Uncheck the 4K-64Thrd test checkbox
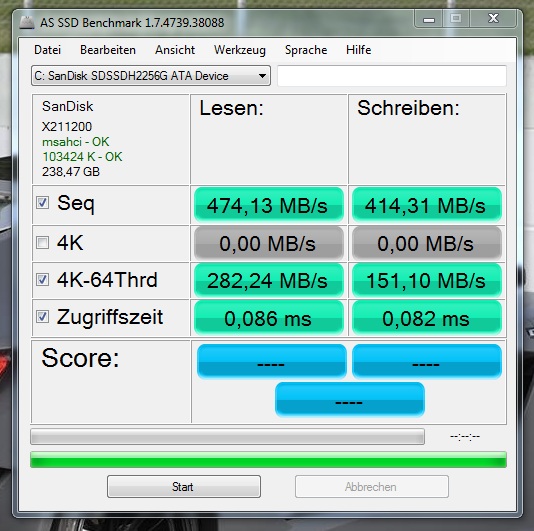The height and width of the screenshot is (531, 534). pyautogui.click(x=43, y=279)
